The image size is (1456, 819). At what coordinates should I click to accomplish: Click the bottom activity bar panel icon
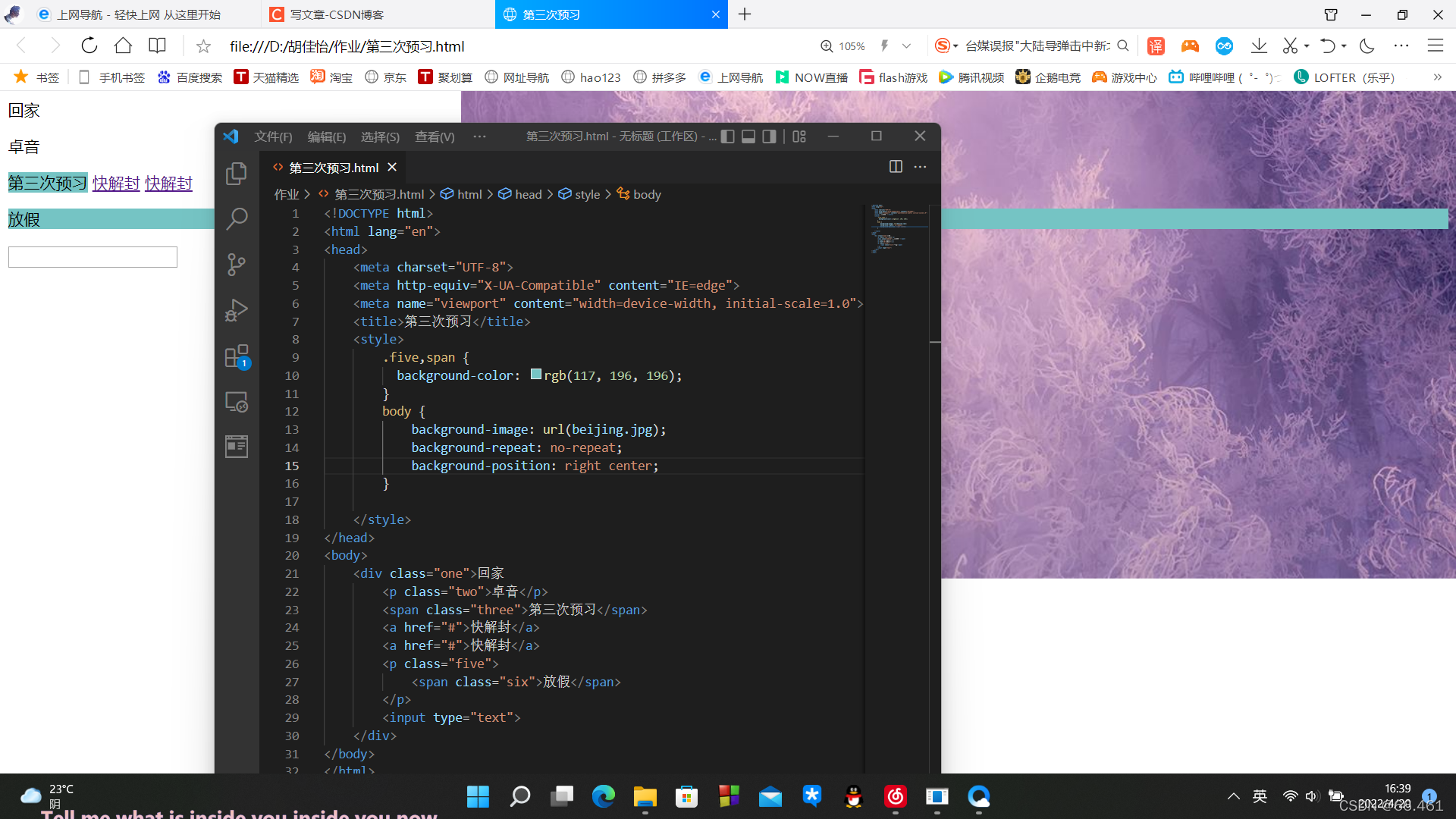coord(237,447)
